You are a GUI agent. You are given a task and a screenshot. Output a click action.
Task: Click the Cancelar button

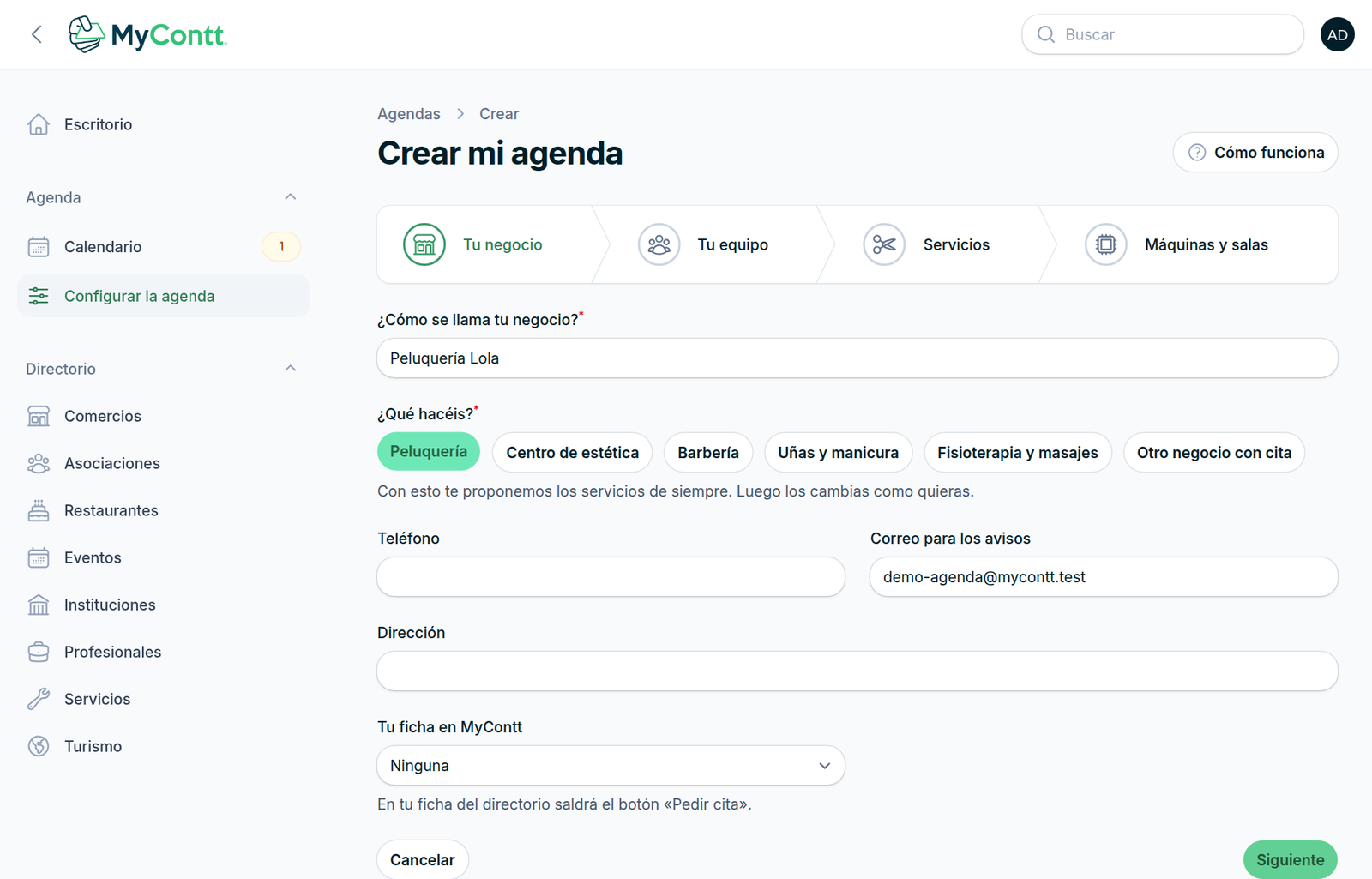423,859
